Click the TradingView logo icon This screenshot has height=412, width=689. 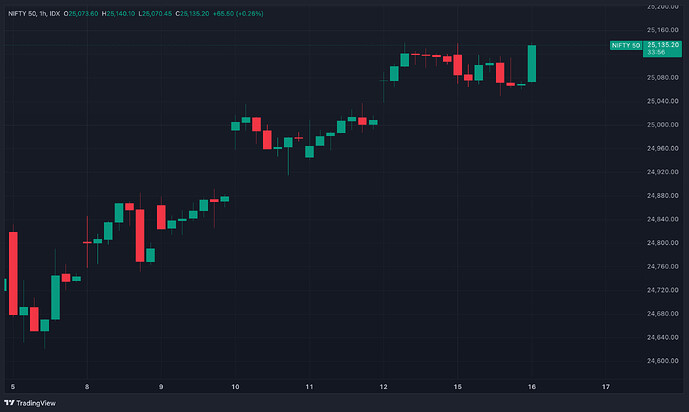click(9, 402)
